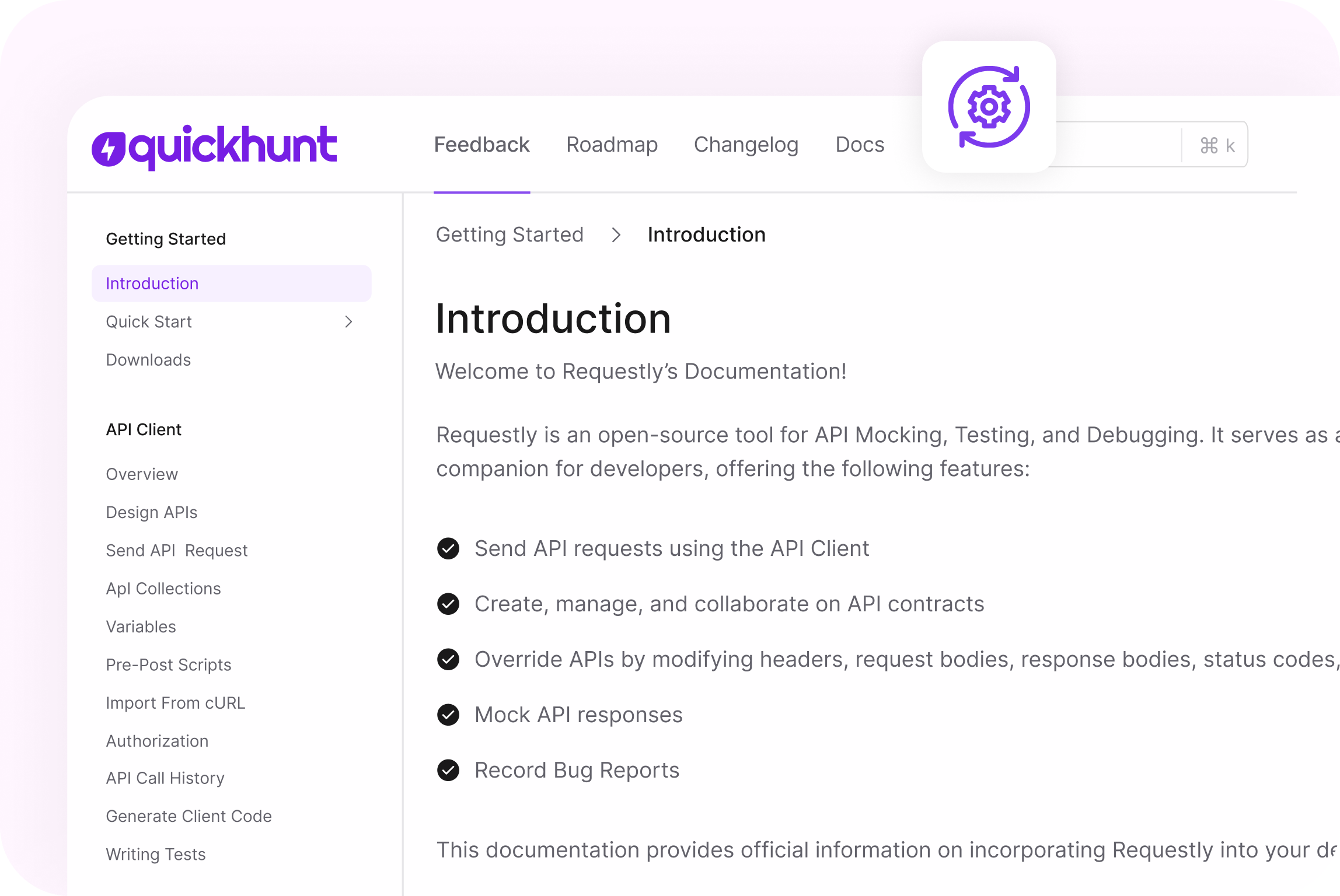Open the Writing Tests page
Viewport: 1340px width, 896px height.
pyautogui.click(x=156, y=854)
